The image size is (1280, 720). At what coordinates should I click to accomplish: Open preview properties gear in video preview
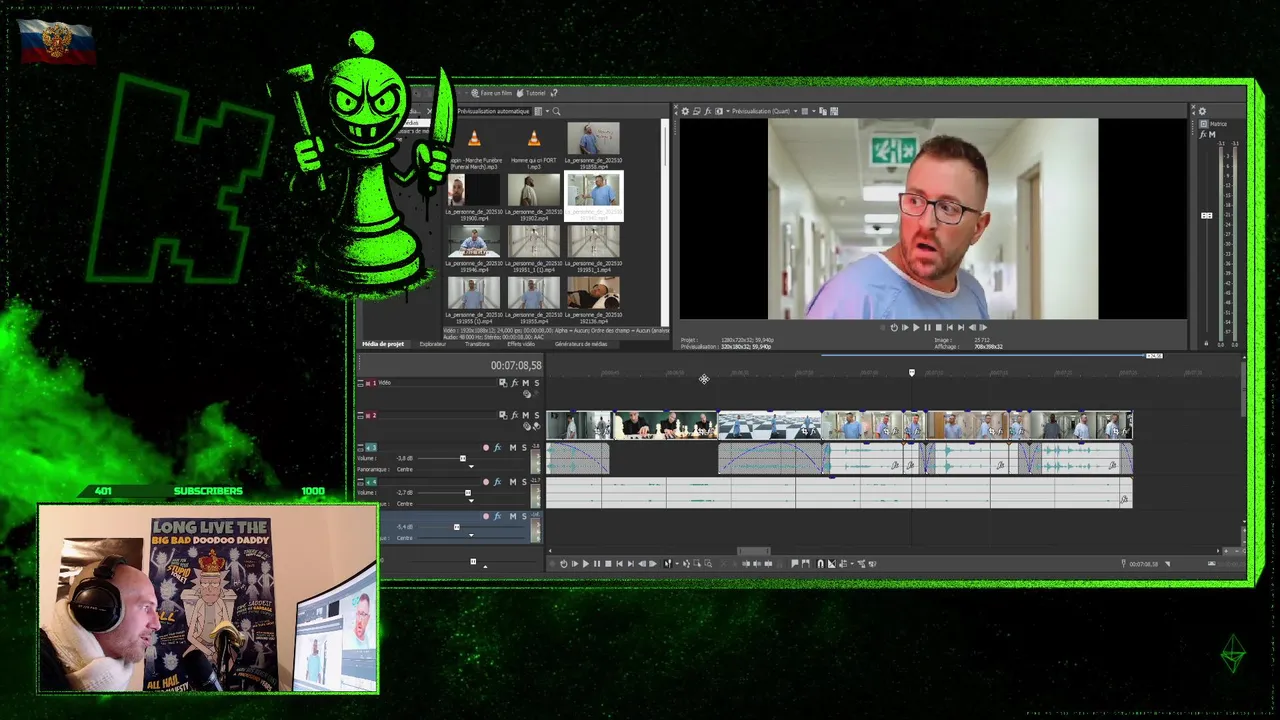click(685, 111)
